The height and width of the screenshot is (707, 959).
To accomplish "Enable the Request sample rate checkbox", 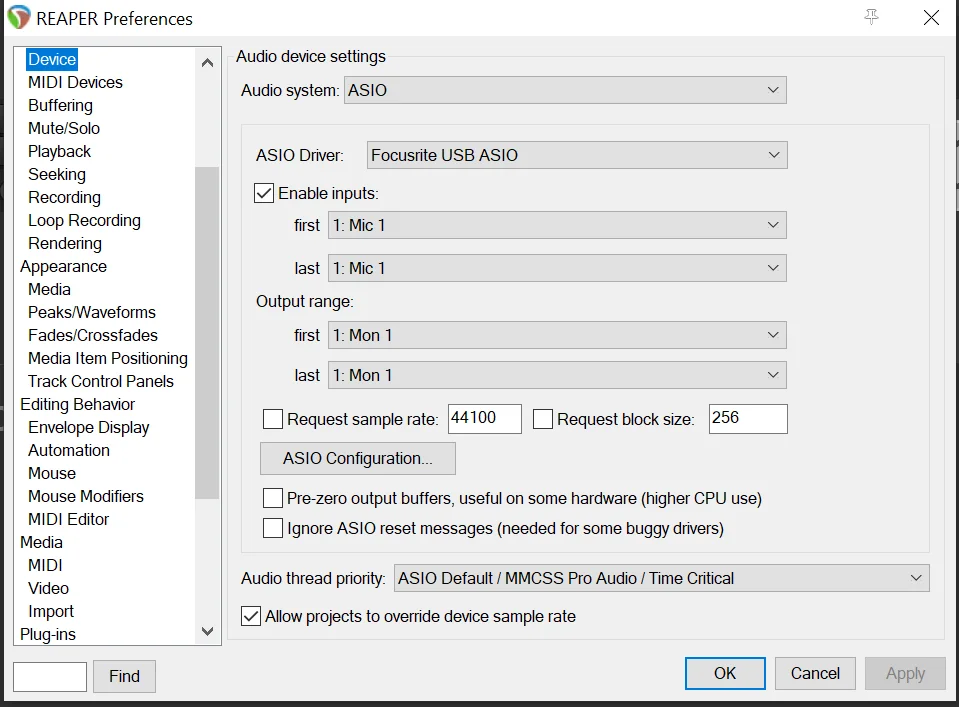I will coord(273,419).
